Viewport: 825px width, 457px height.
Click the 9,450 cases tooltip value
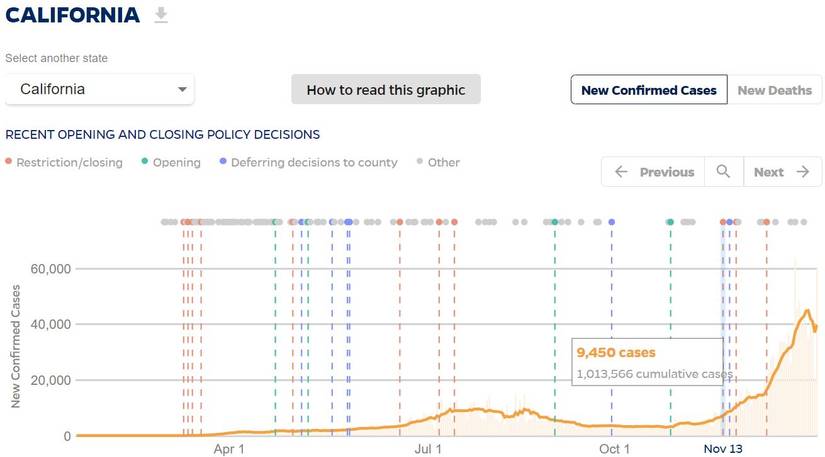coord(616,352)
